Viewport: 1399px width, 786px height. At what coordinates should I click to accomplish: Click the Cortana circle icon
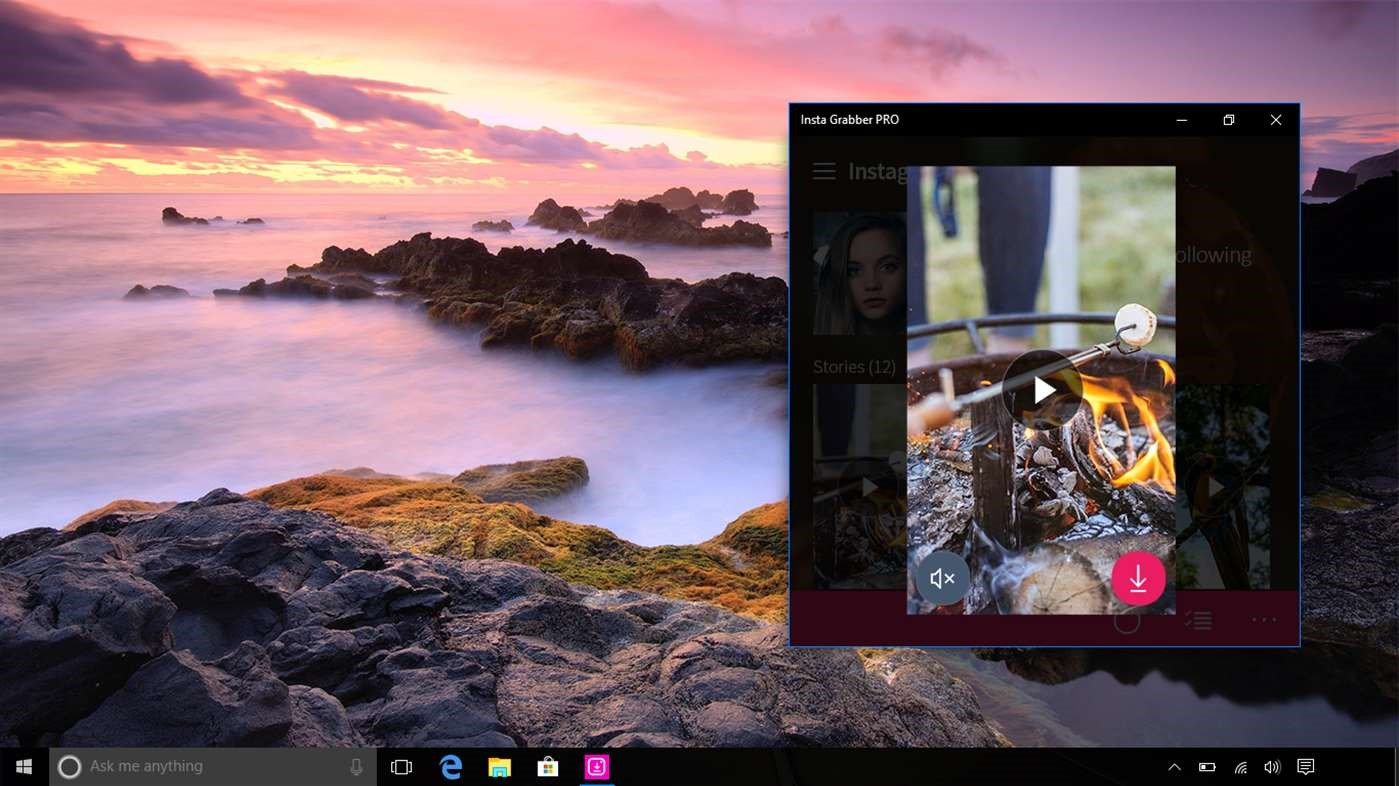click(69, 767)
